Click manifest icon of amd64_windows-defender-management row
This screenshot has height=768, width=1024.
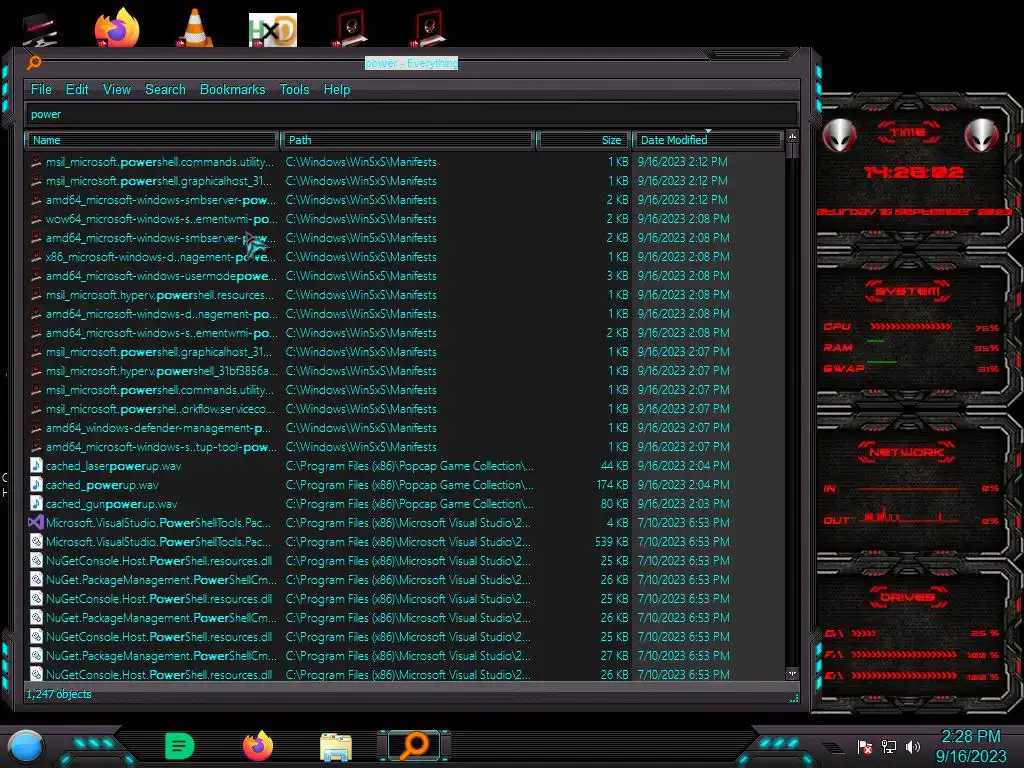pos(36,428)
